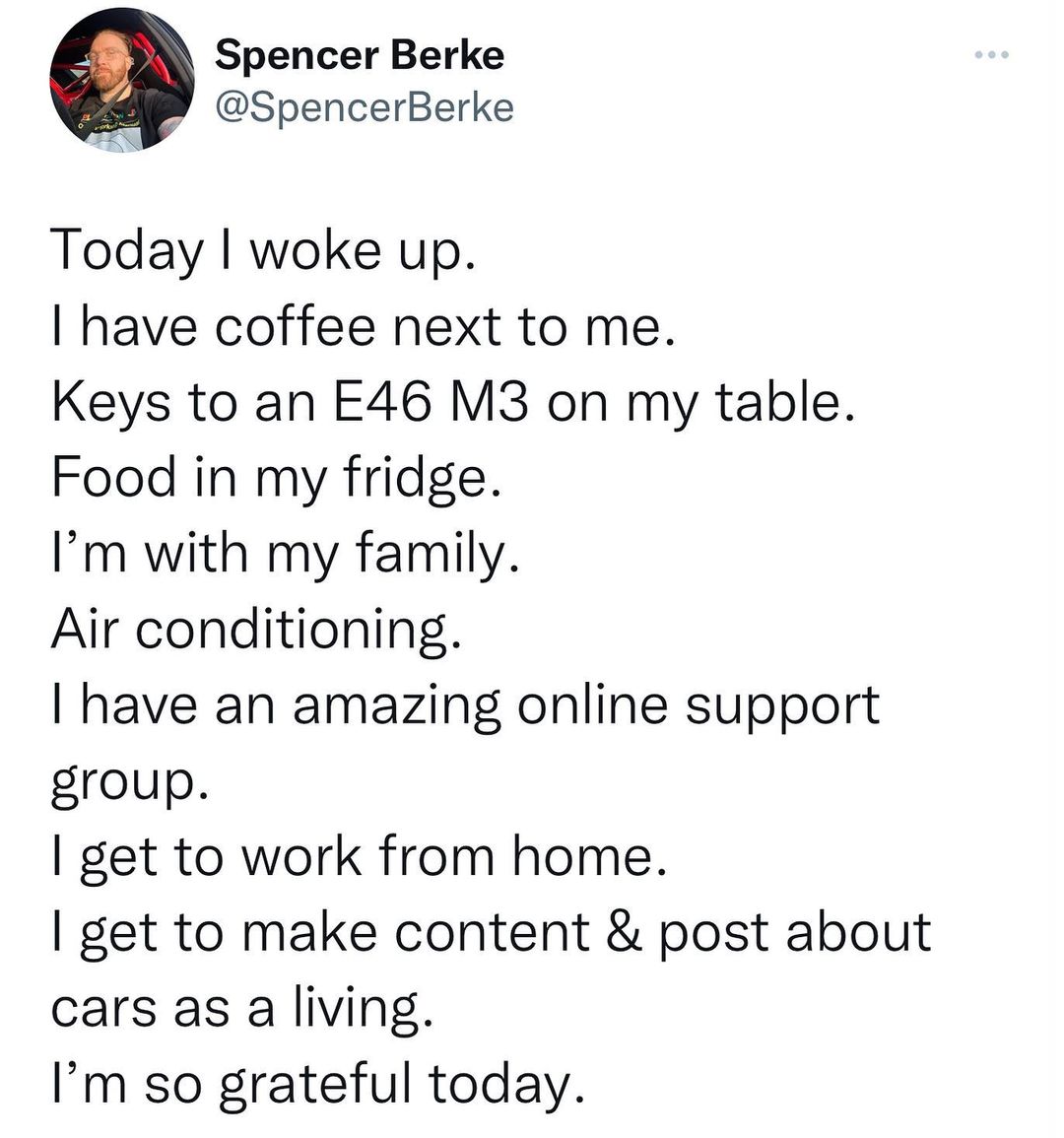Click the word "Keys" in the tweet
This screenshot has width=1064, height=1138.
pyautogui.click(x=110, y=402)
